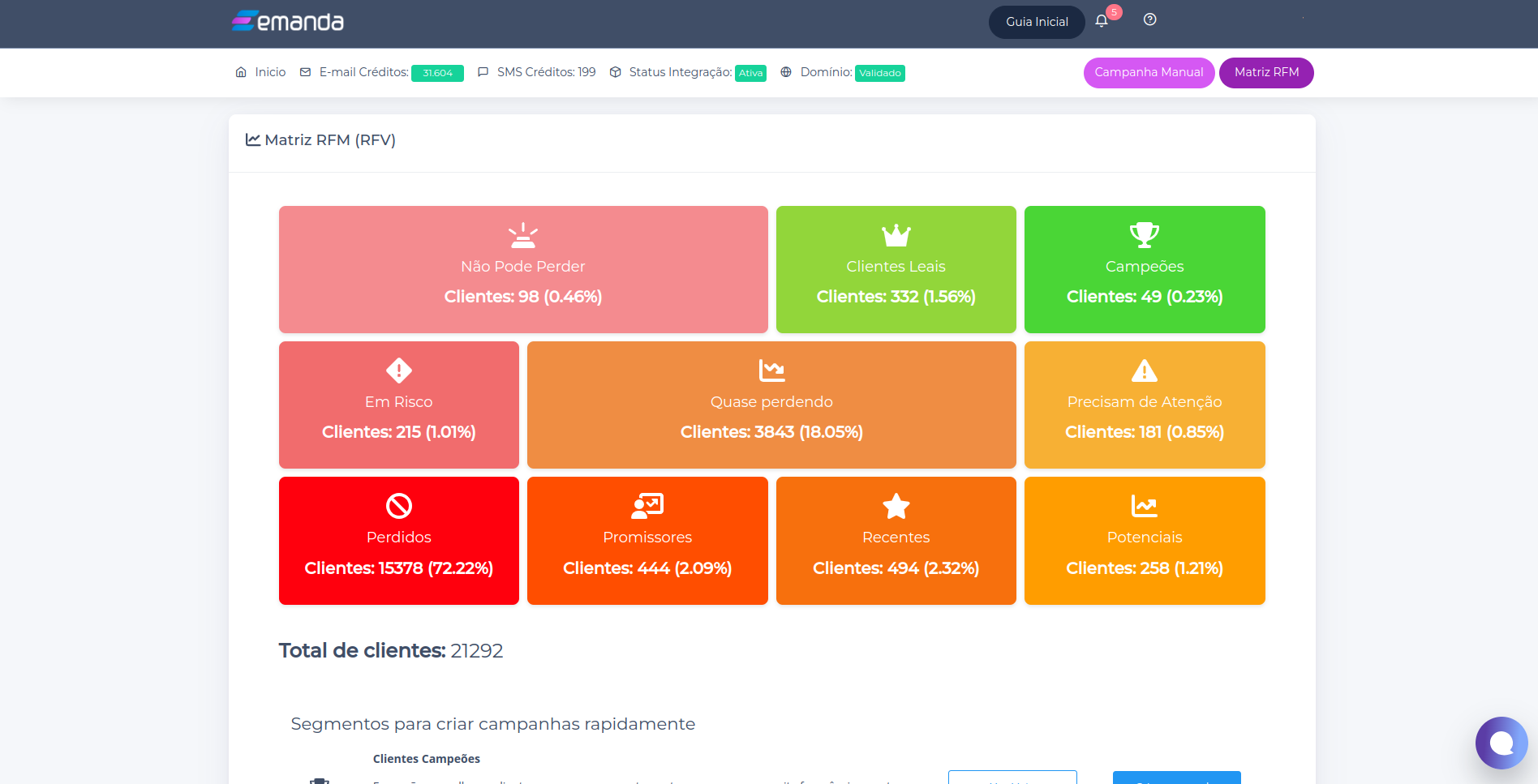This screenshot has width=1538, height=784.
Task: Select the Em Risco segment name
Action: (399, 402)
